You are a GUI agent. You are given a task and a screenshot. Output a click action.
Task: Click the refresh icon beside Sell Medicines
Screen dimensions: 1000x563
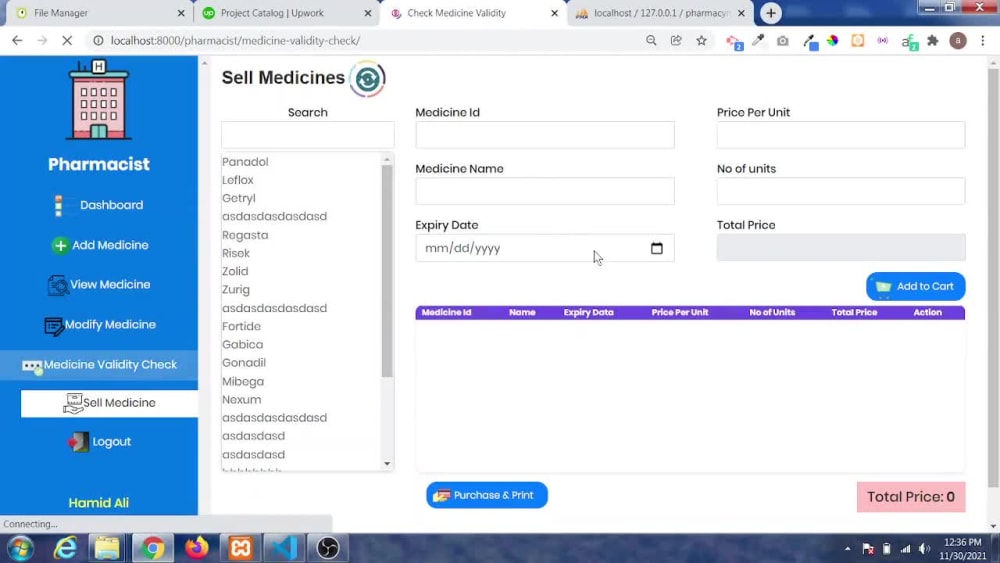pyautogui.click(x=367, y=78)
